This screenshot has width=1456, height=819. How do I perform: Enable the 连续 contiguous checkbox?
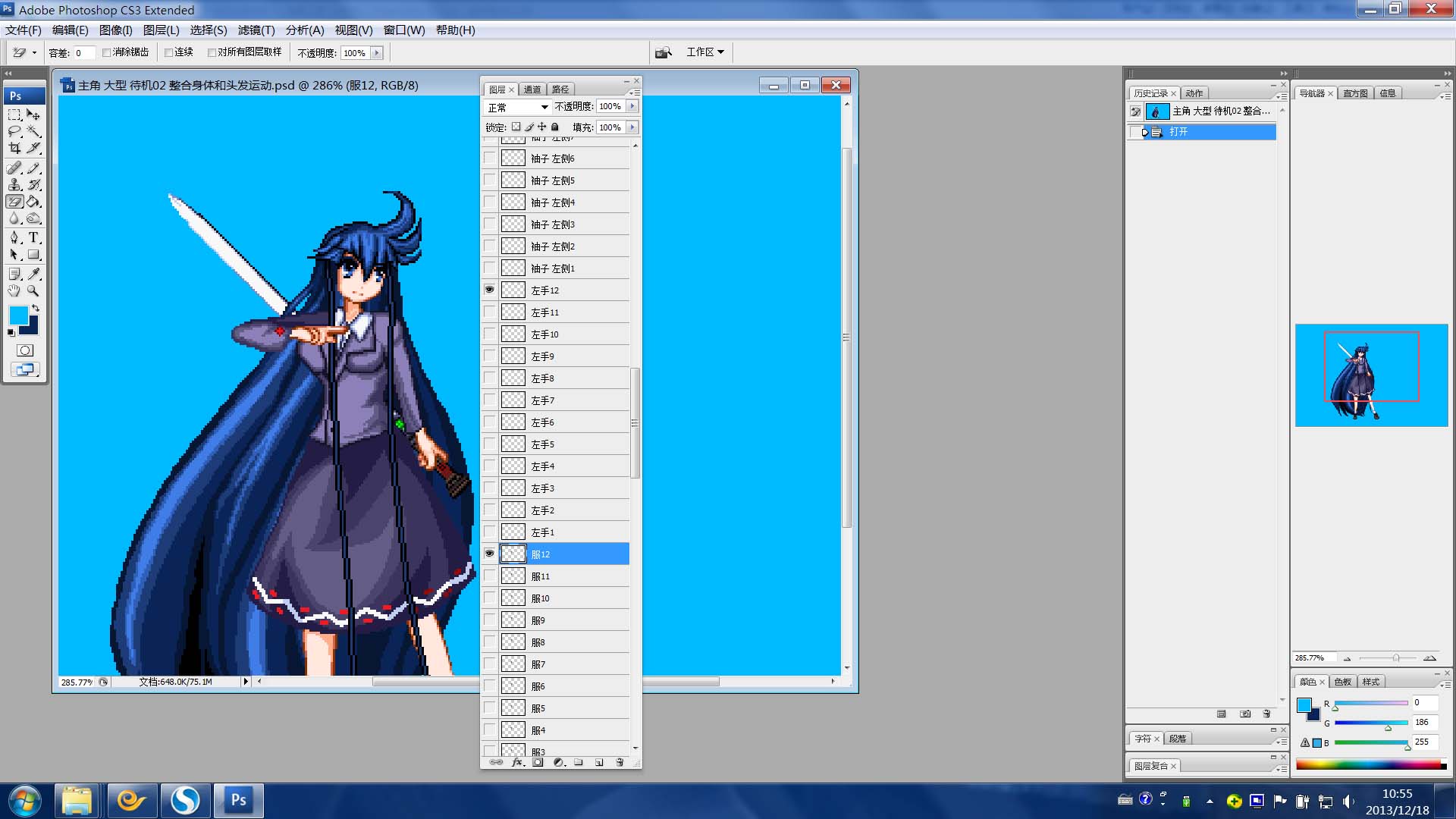[169, 52]
